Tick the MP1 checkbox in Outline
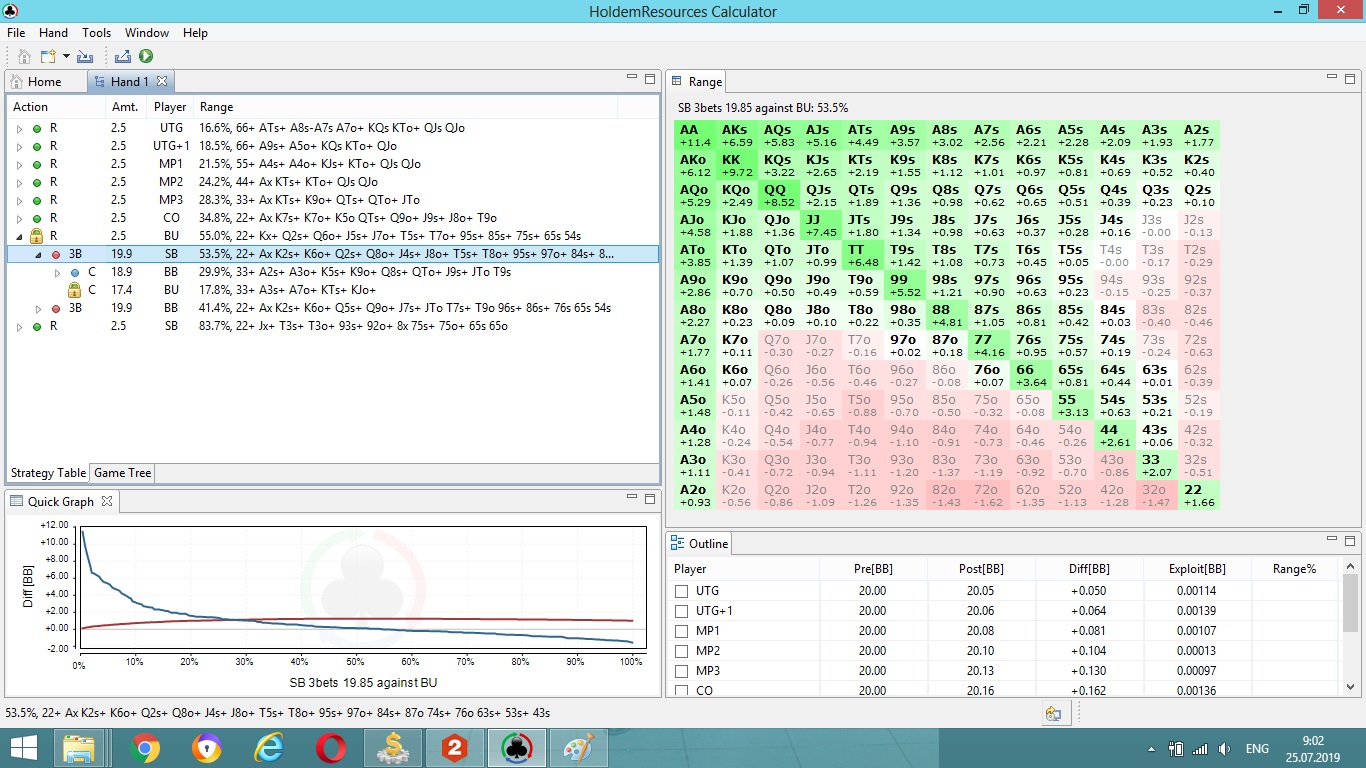The image size is (1366, 768). click(x=682, y=631)
